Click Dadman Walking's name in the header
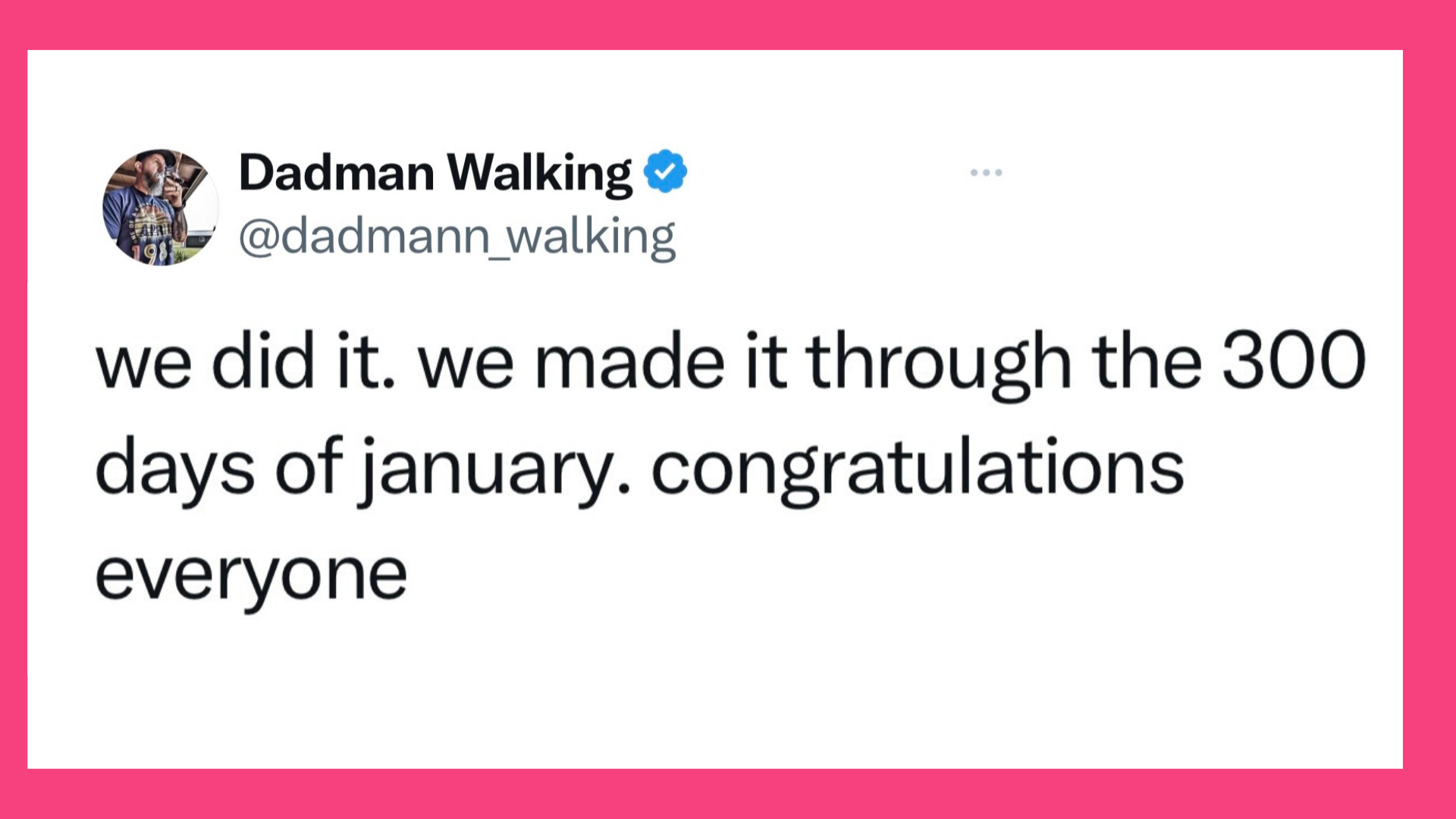 432,172
